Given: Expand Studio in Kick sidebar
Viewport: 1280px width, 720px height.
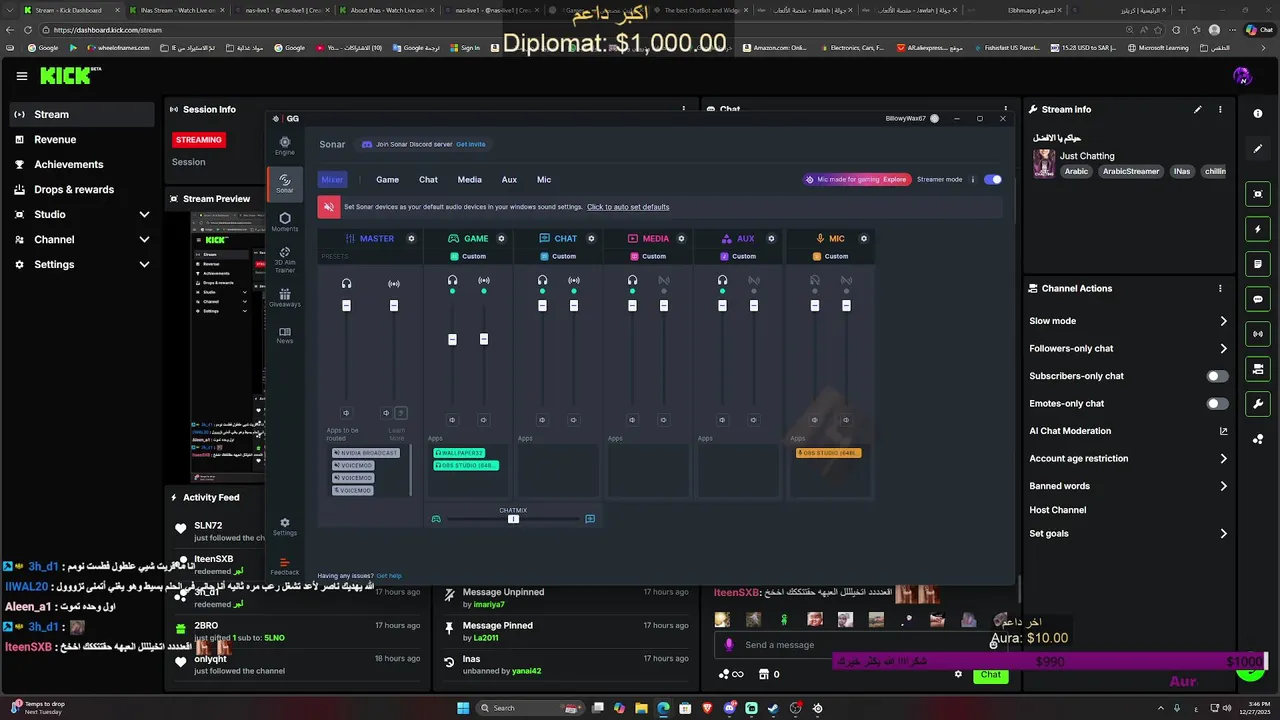Looking at the screenshot, I should coord(144,215).
